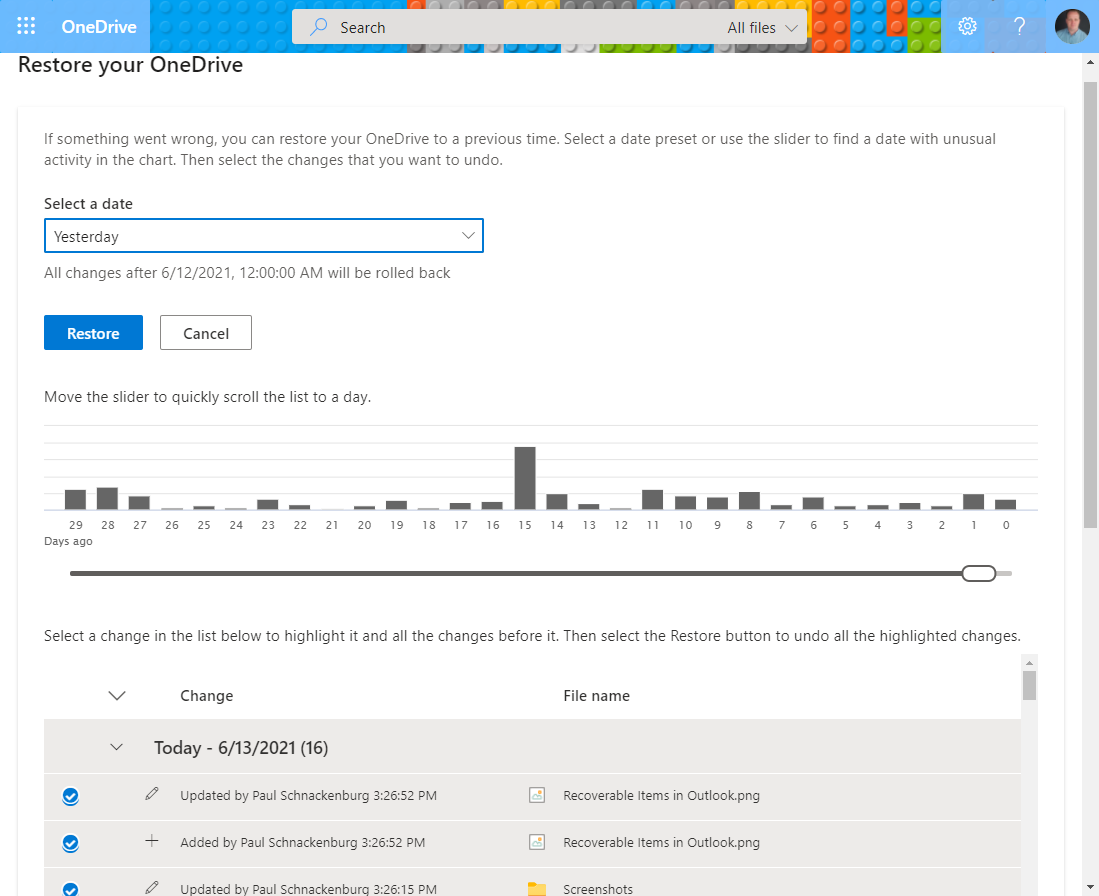The image size is (1099, 896).
Task: Open the user profile picture menu
Action: point(1072,27)
